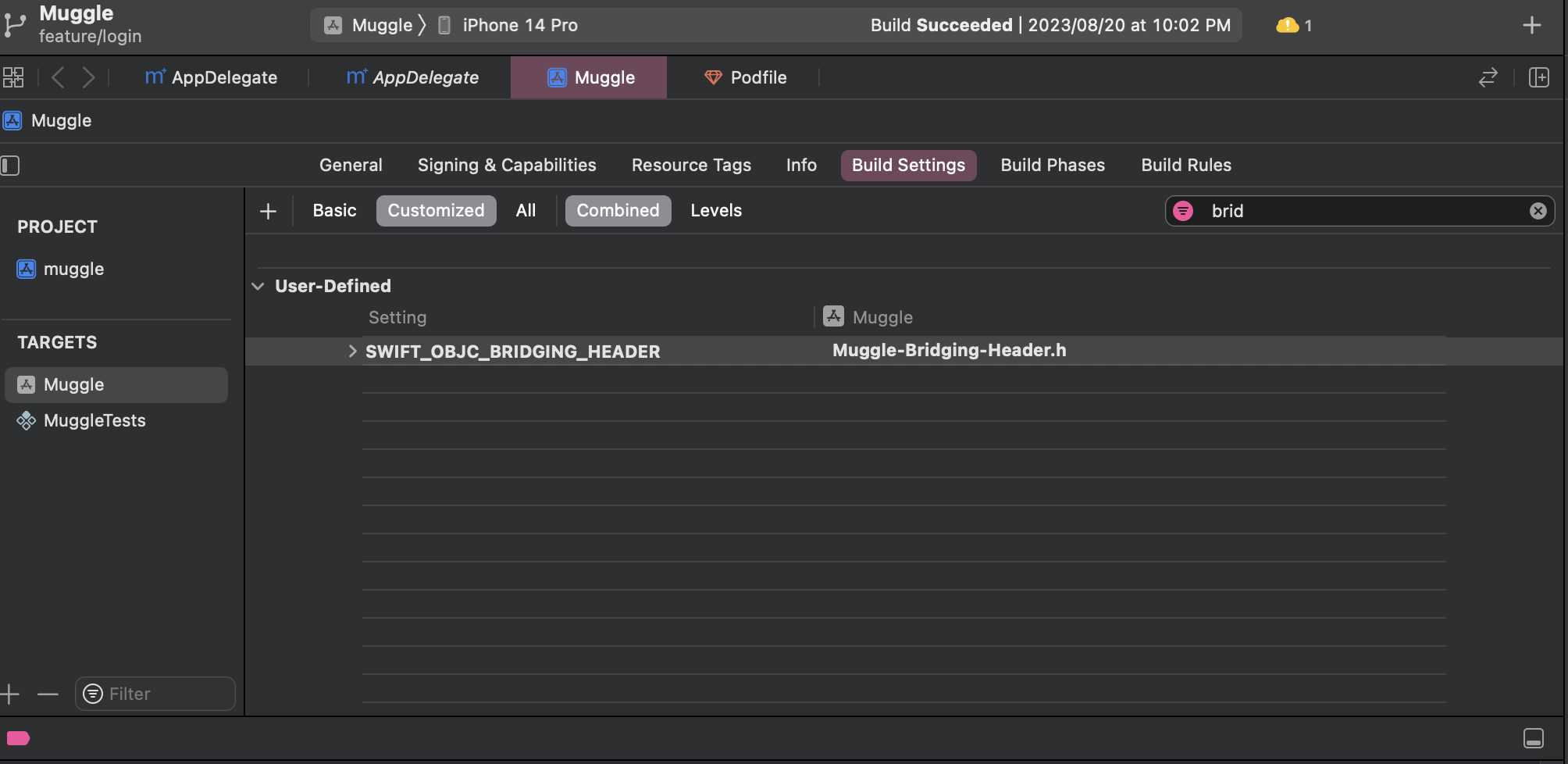Click the Setting column header
Image resolution: width=1568 pixels, height=764 pixels.
click(x=397, y=318)
